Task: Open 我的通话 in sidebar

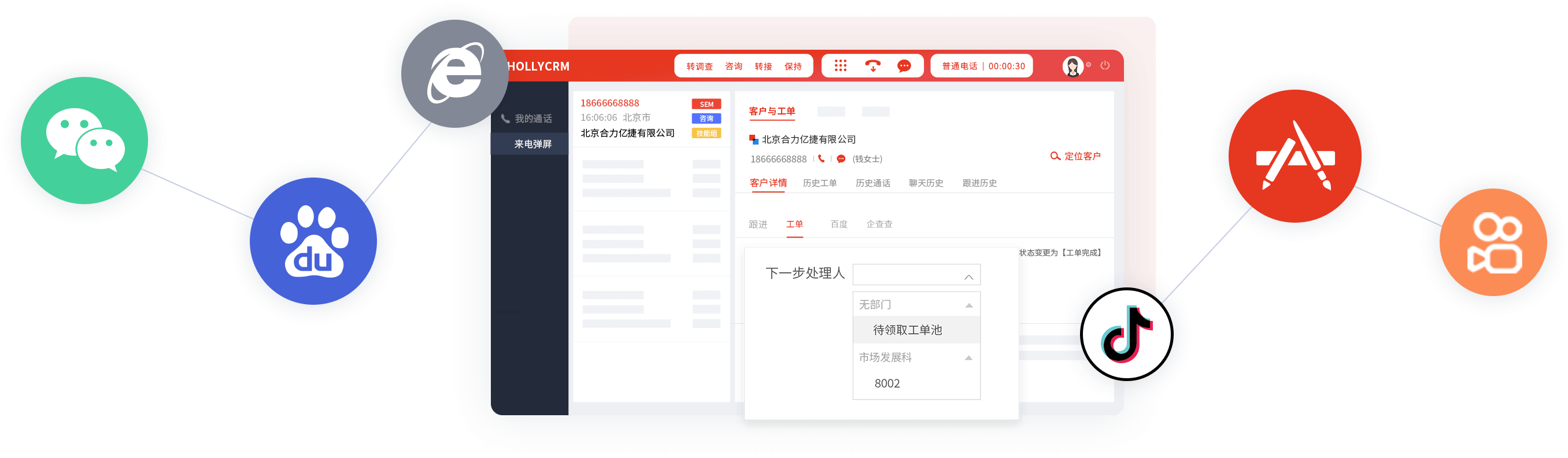Action: 527,119
